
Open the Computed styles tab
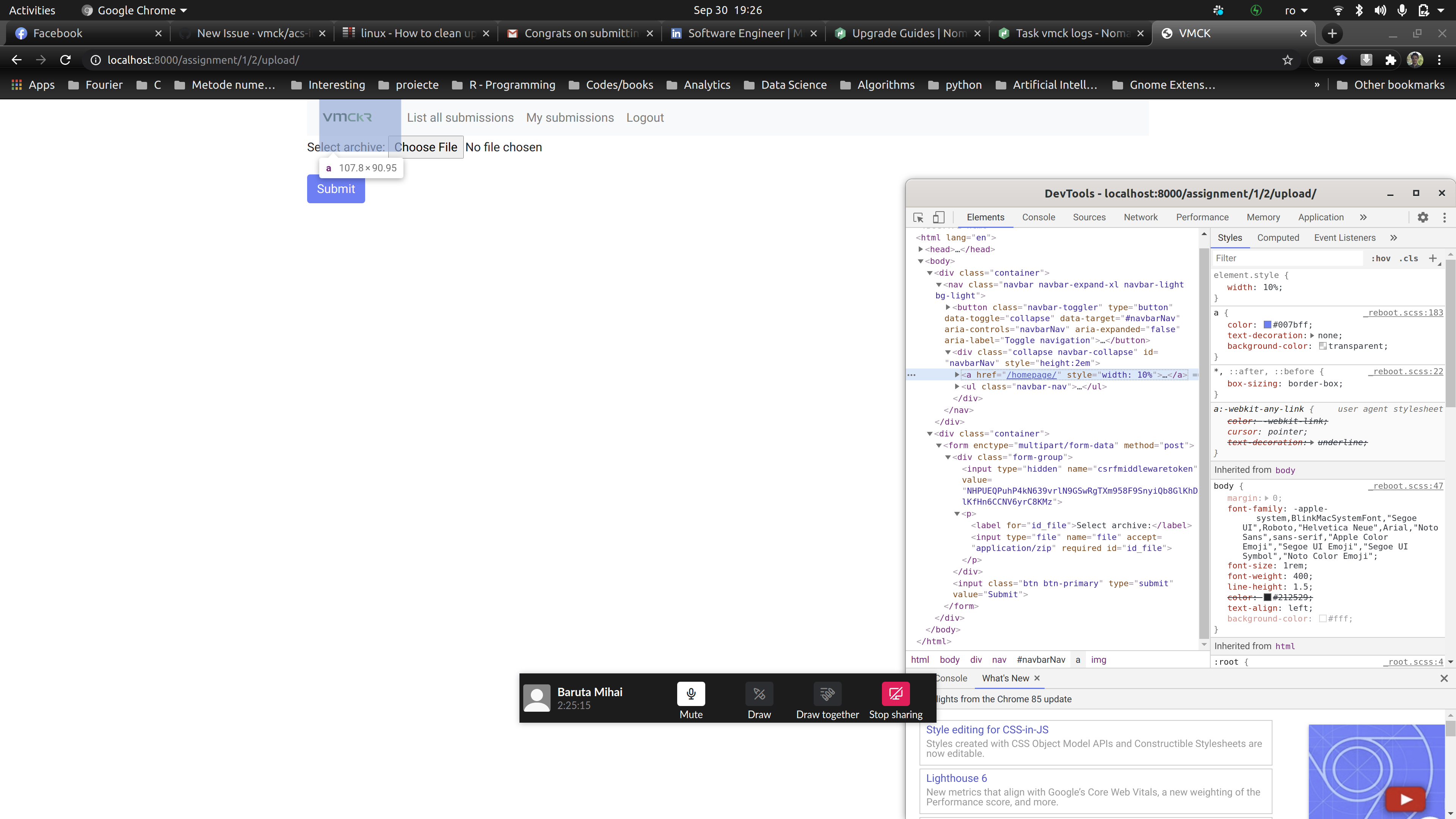point(1278,238)
